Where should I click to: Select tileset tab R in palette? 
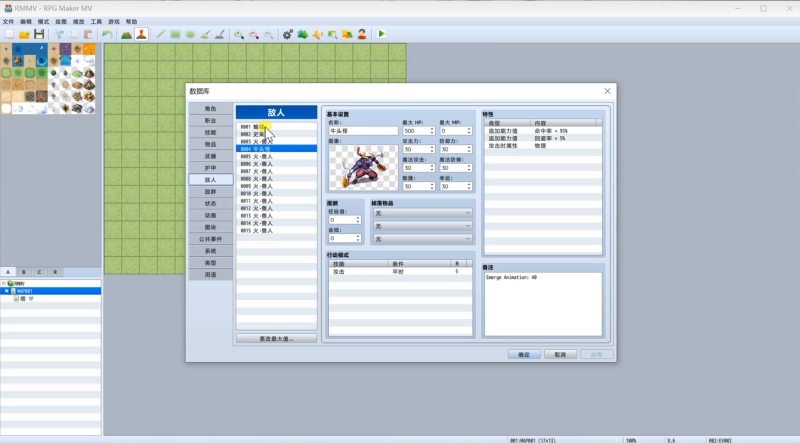click(55, 272)
